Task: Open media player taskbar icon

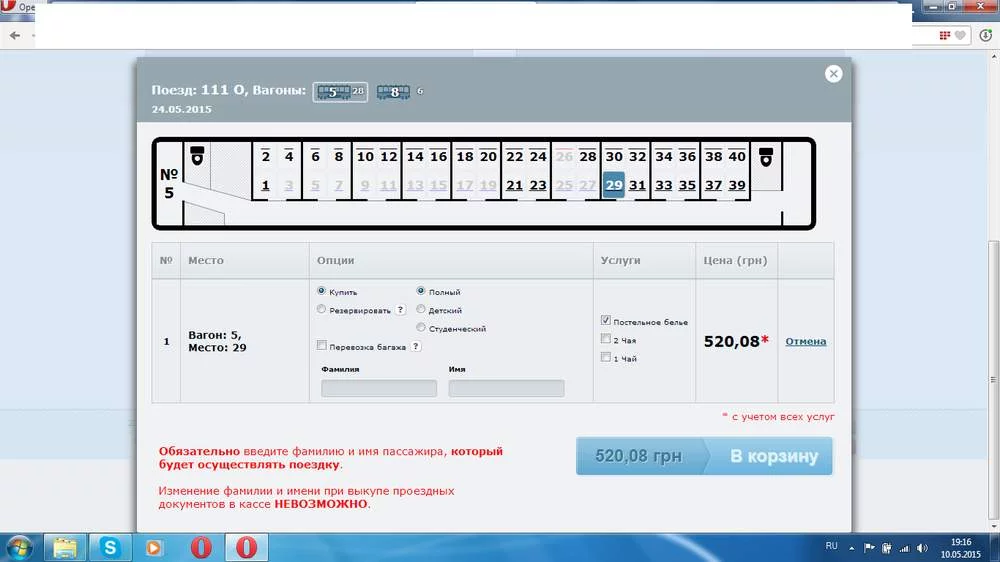Action: tap(154, 547)
